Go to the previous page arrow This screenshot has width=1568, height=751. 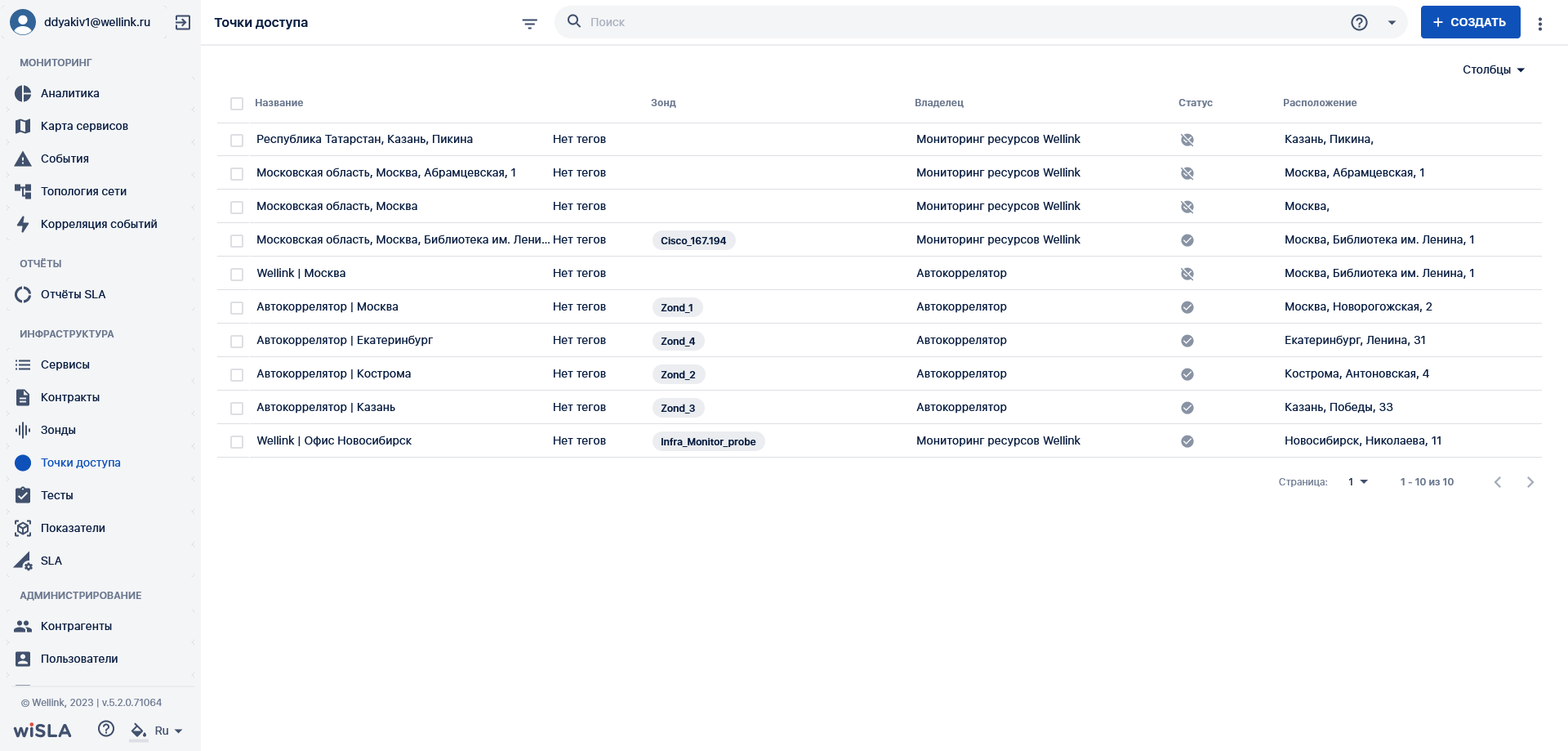pyautogui.click(x=1498, y=482)
